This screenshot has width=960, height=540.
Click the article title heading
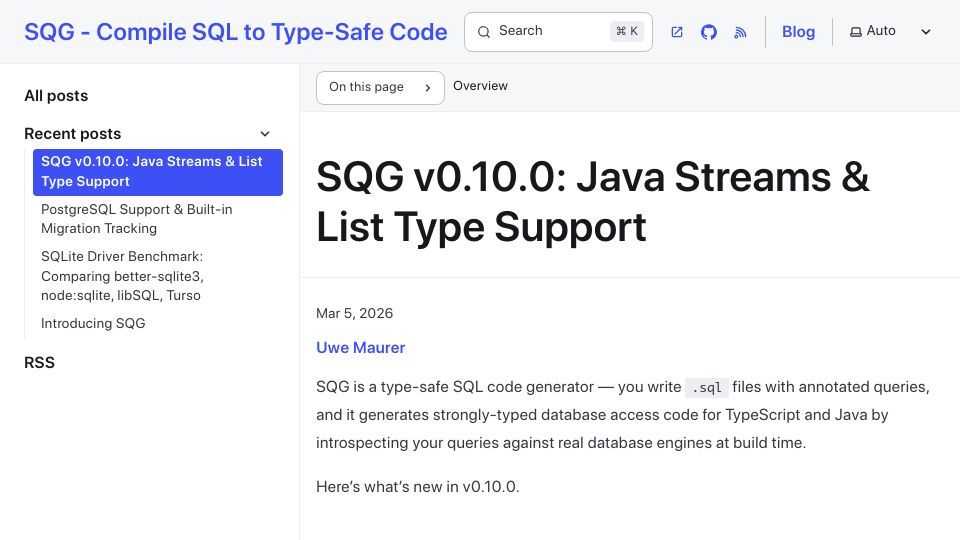[593, 201]
